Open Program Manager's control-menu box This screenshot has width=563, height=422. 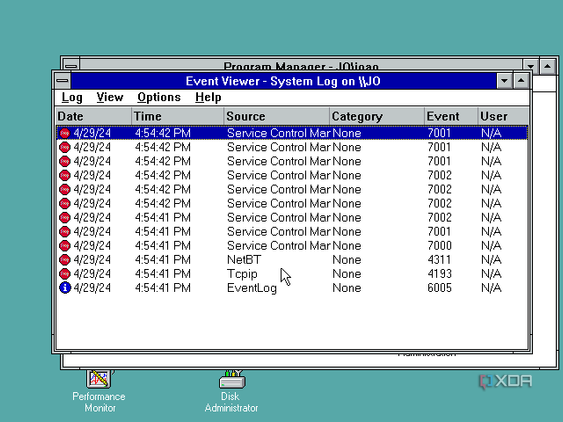pos(71,65)
